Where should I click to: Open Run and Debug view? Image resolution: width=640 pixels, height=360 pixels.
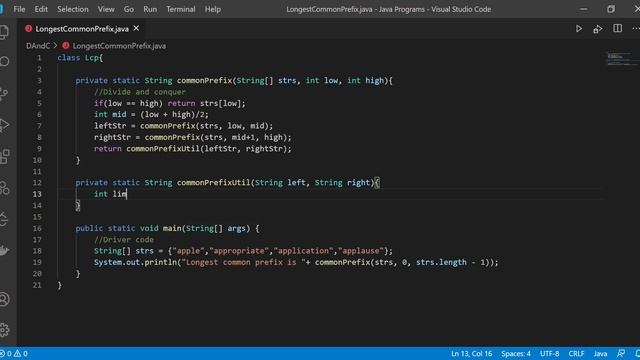(4, 125)
